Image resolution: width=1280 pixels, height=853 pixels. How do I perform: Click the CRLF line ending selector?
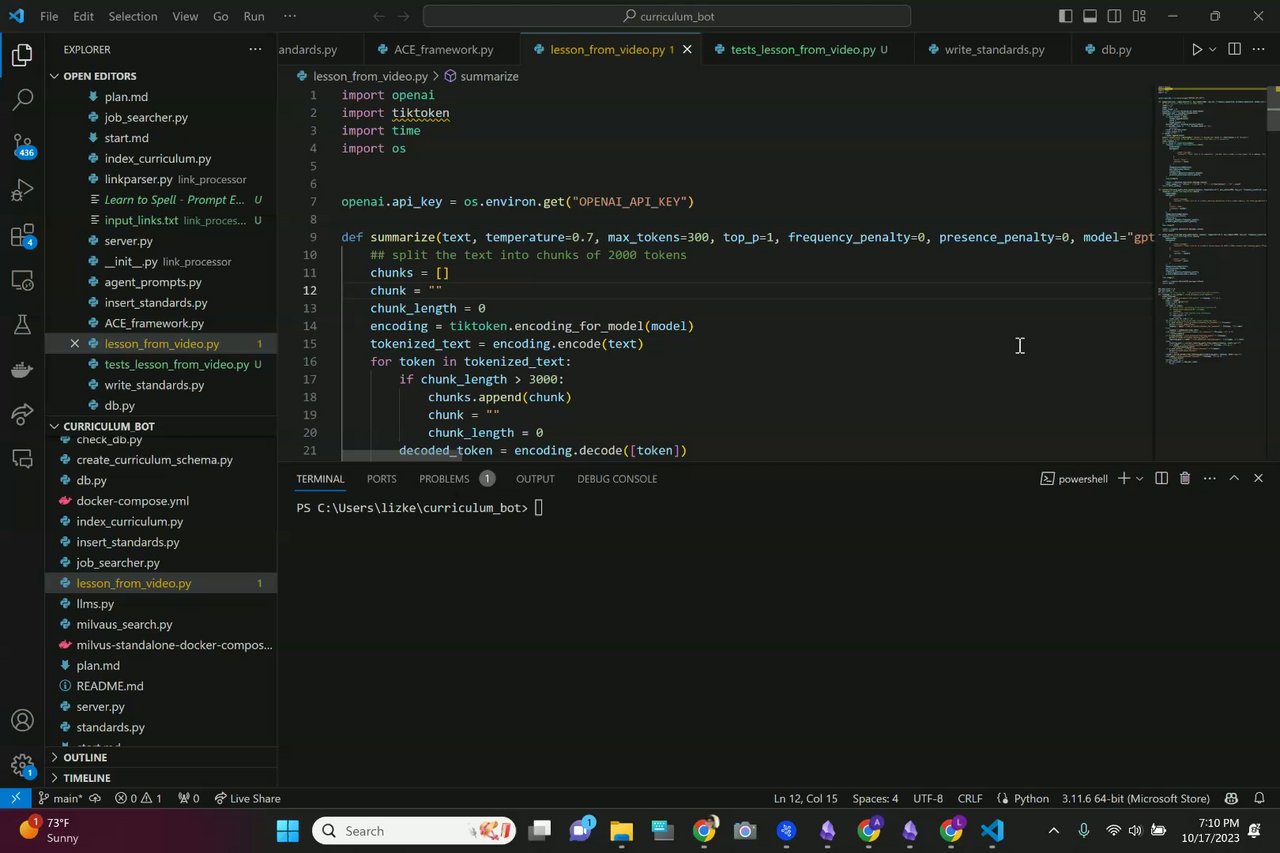(x=970, y=798)
